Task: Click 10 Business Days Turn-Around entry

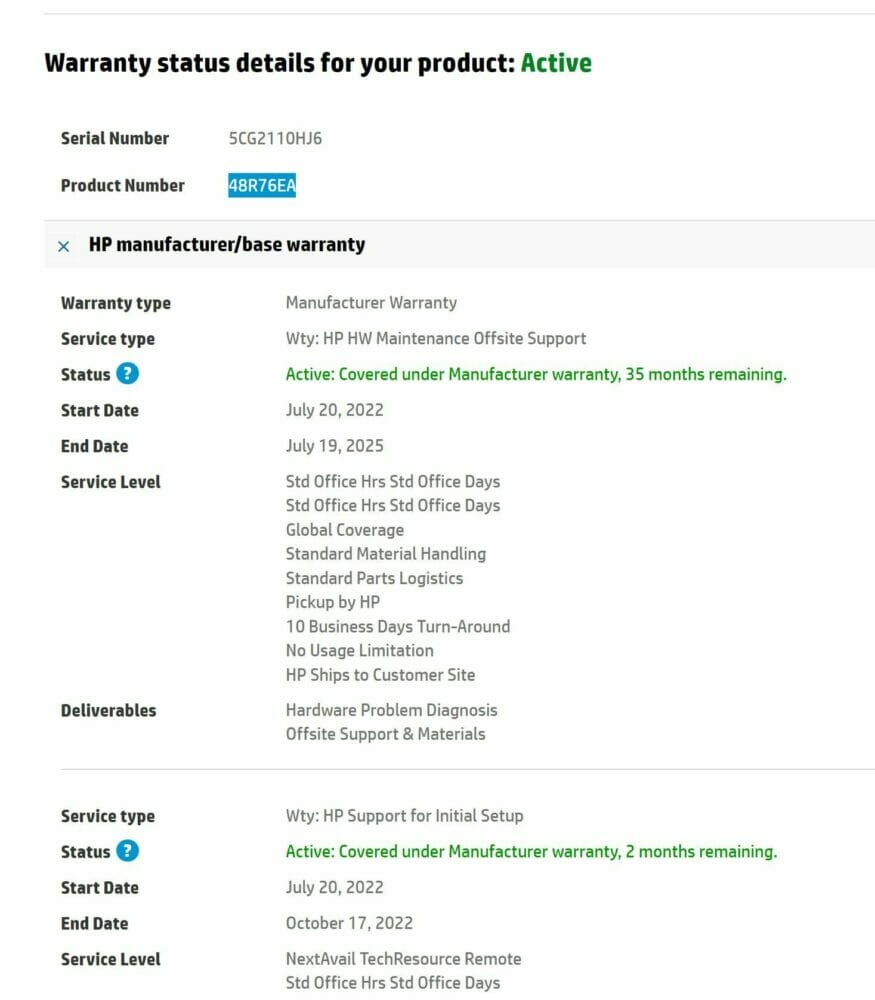Action: [x=397, y=626]
